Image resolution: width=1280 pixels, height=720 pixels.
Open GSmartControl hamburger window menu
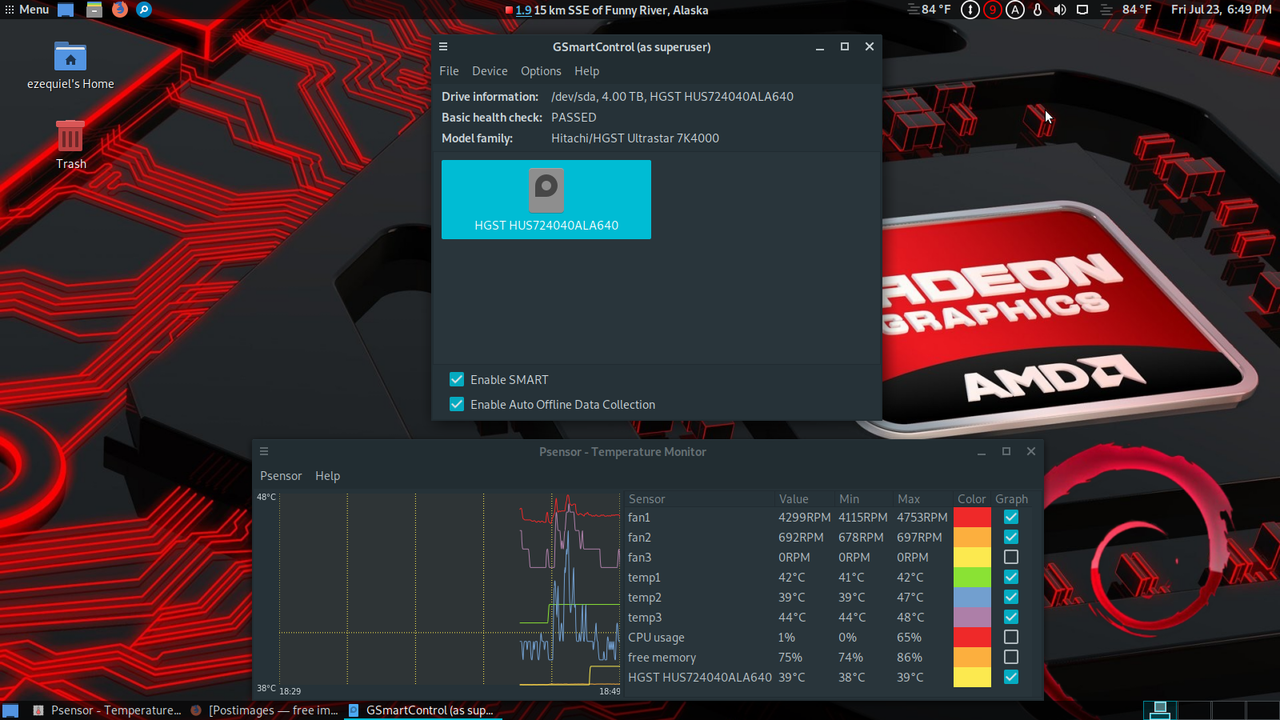[443, 47]
